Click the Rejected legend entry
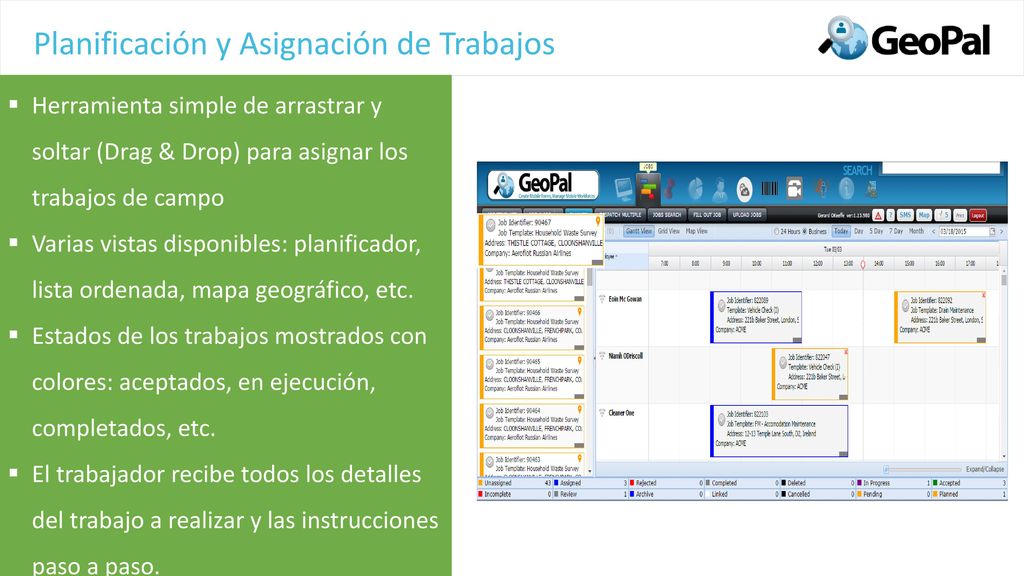Viewport: 1024px width, 576px height. click(x=666, y=483)
